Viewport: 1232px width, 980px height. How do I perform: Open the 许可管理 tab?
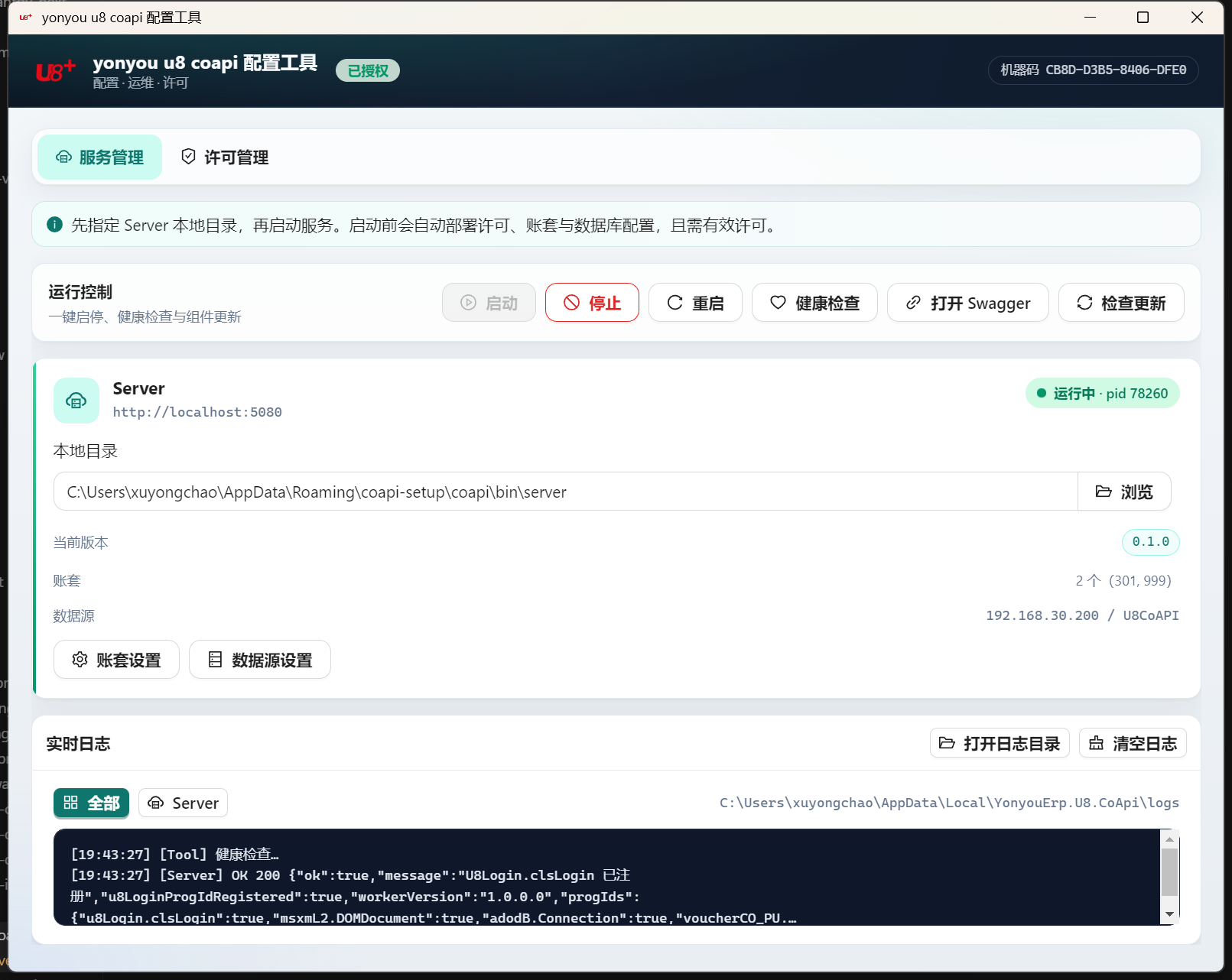click(225, 157)
